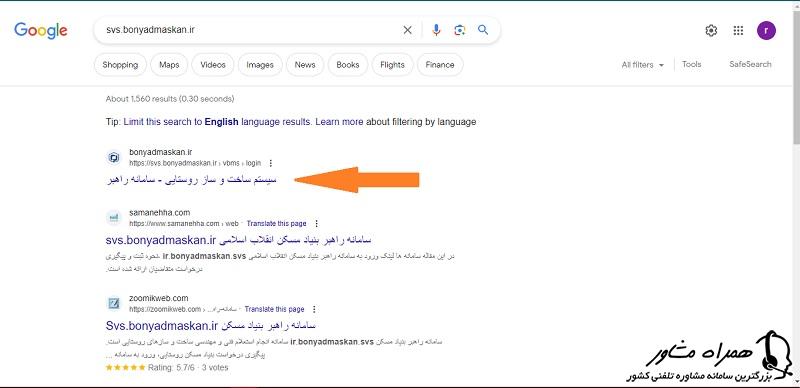Open samanehha.com result title link
This screenshot has width=800, height=388.
pos(238,240)
